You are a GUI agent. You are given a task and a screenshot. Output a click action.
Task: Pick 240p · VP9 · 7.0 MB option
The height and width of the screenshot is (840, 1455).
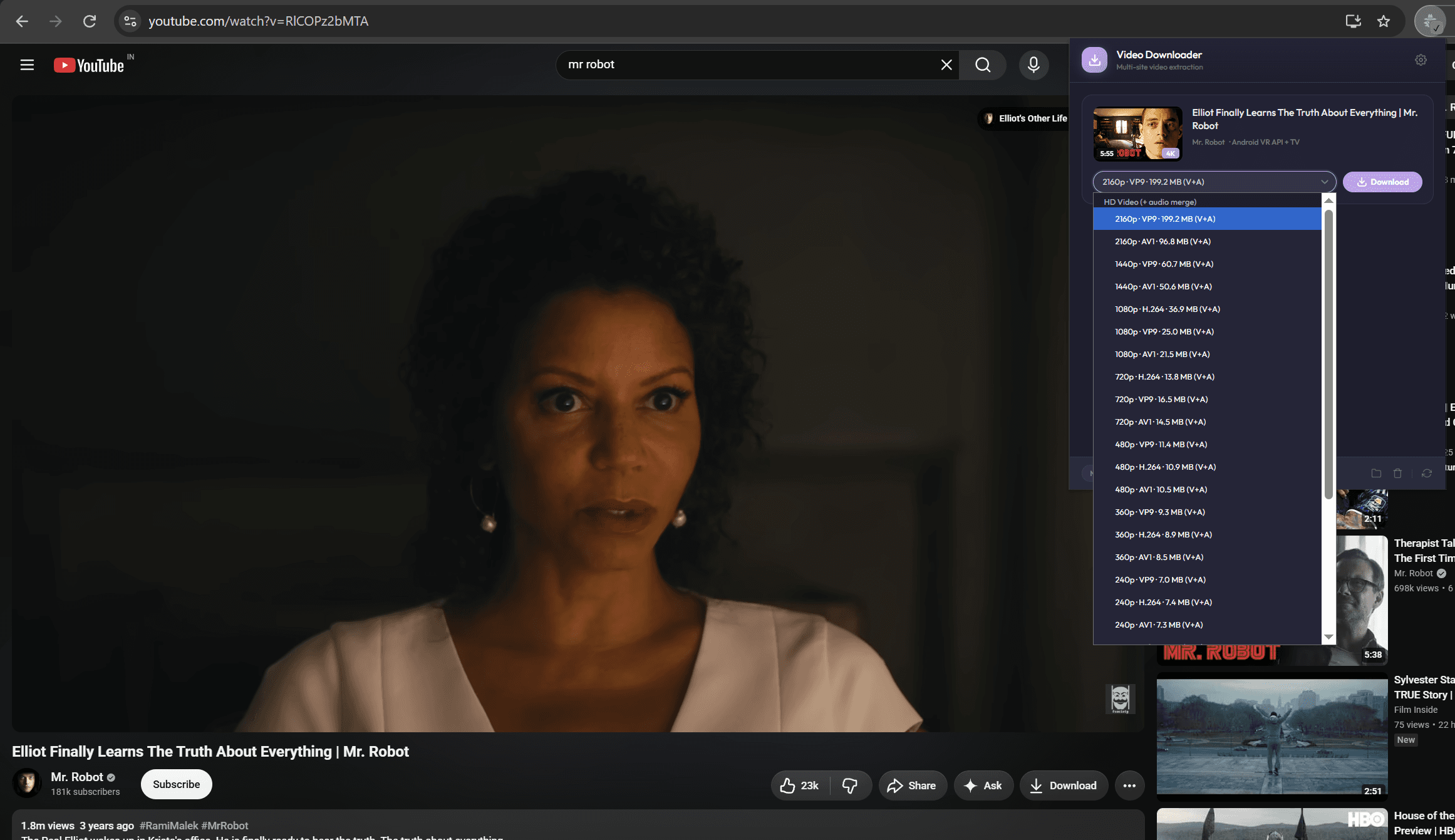click(x=1207, y=579)
